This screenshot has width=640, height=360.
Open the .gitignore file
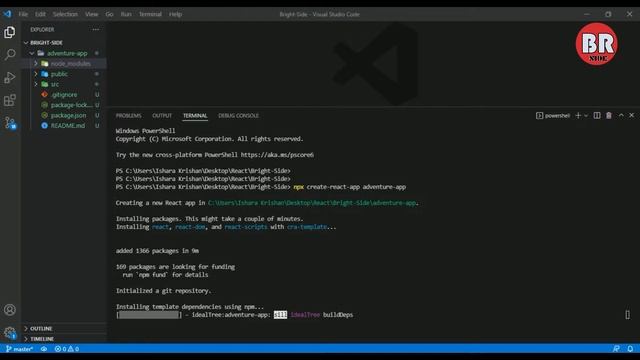click(x=64, y=95)
